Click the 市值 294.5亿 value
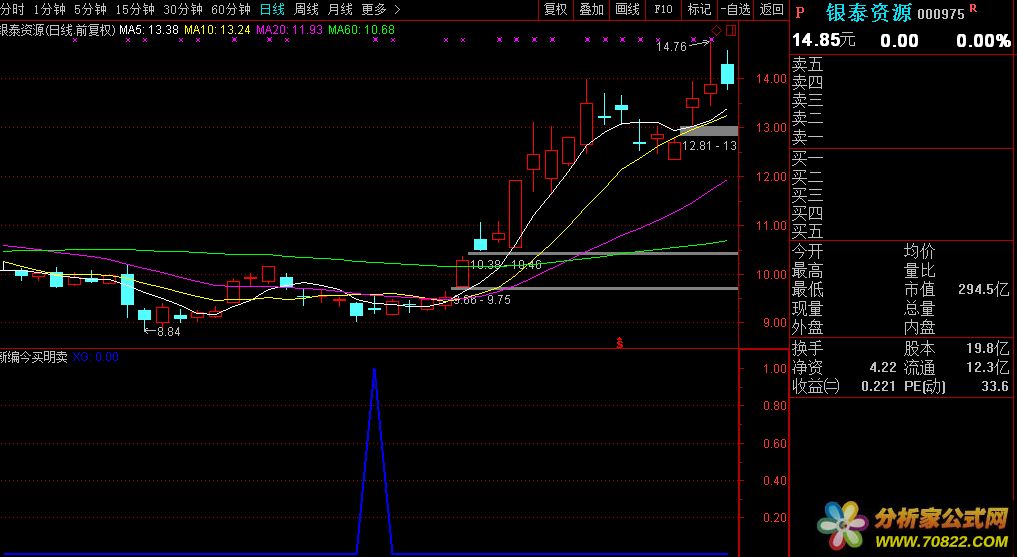This screenshot has width=1017, height=557. (983, 289)
